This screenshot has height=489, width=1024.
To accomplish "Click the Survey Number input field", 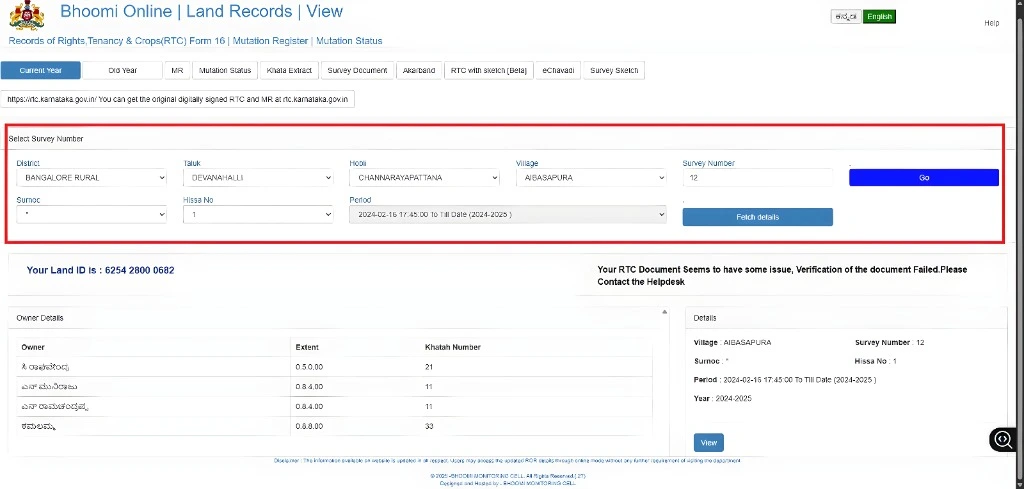I will coord(757,178).
